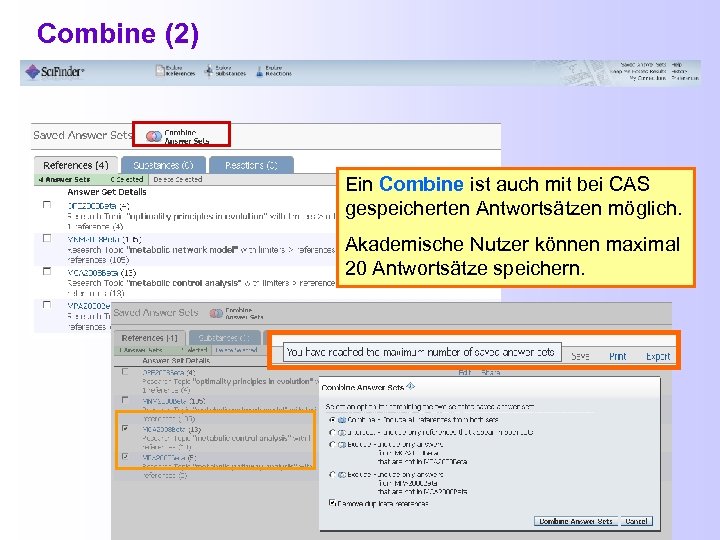Click the help icon beside the dialog title
The width and height of the screenshot is (720, 540).
tap(411, 386)
